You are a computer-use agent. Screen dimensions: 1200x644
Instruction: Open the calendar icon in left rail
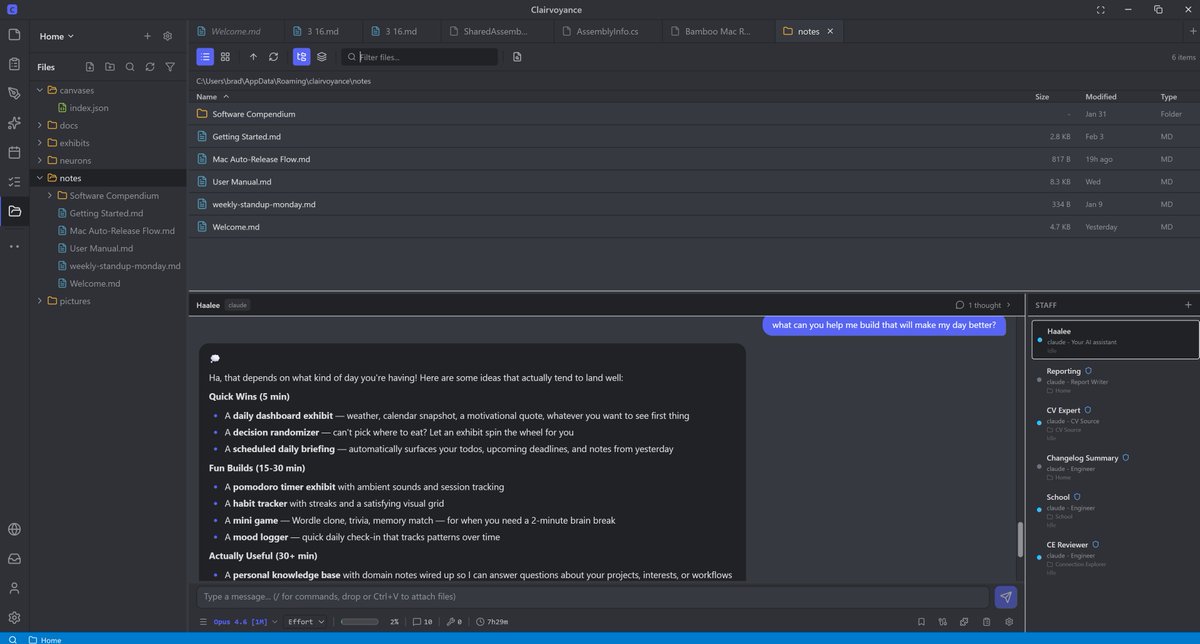tap(14, 153)
